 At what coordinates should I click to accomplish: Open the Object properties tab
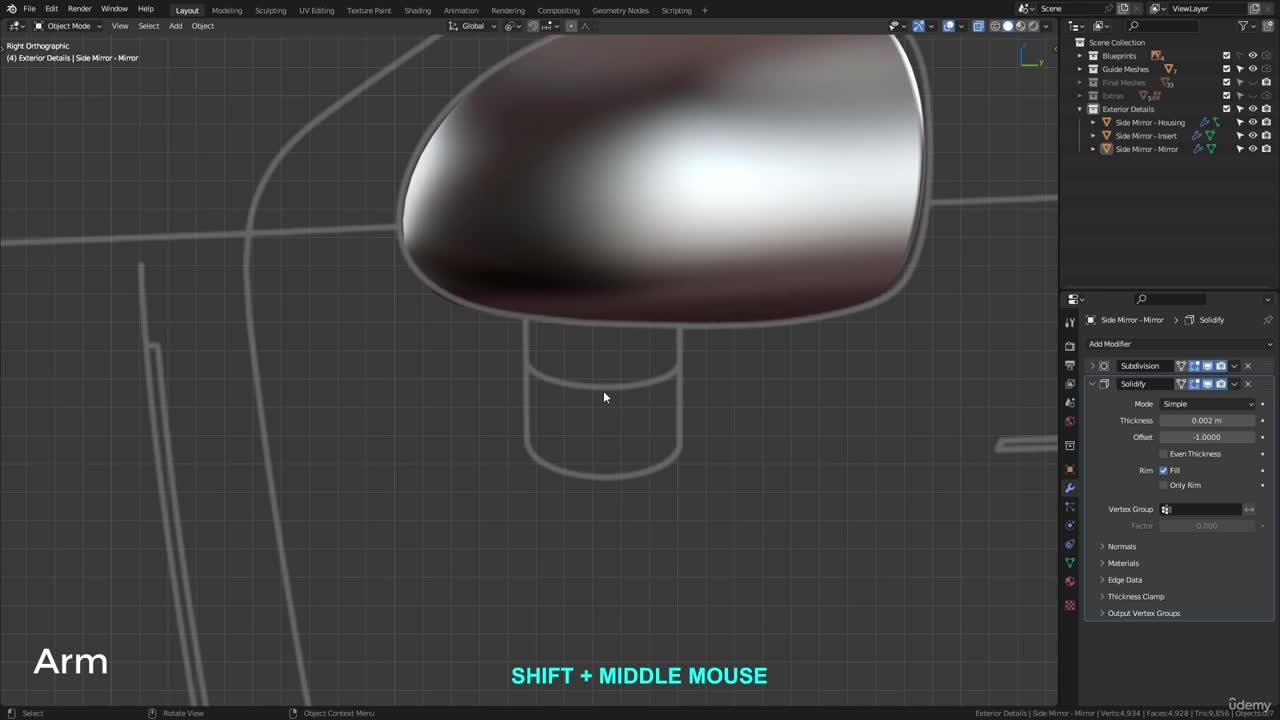click(1070, 469)
